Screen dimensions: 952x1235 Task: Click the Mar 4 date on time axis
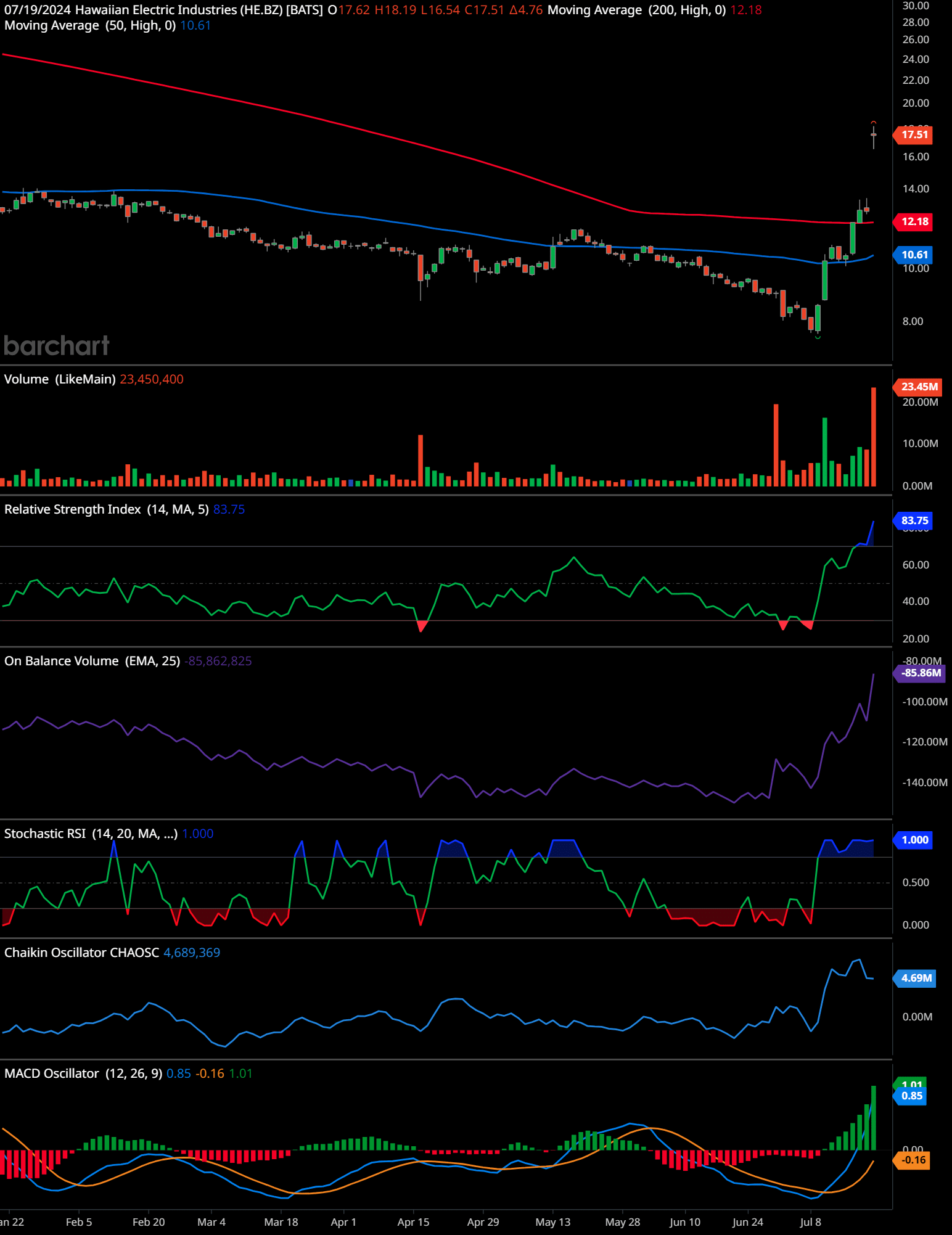[211, 1222]
